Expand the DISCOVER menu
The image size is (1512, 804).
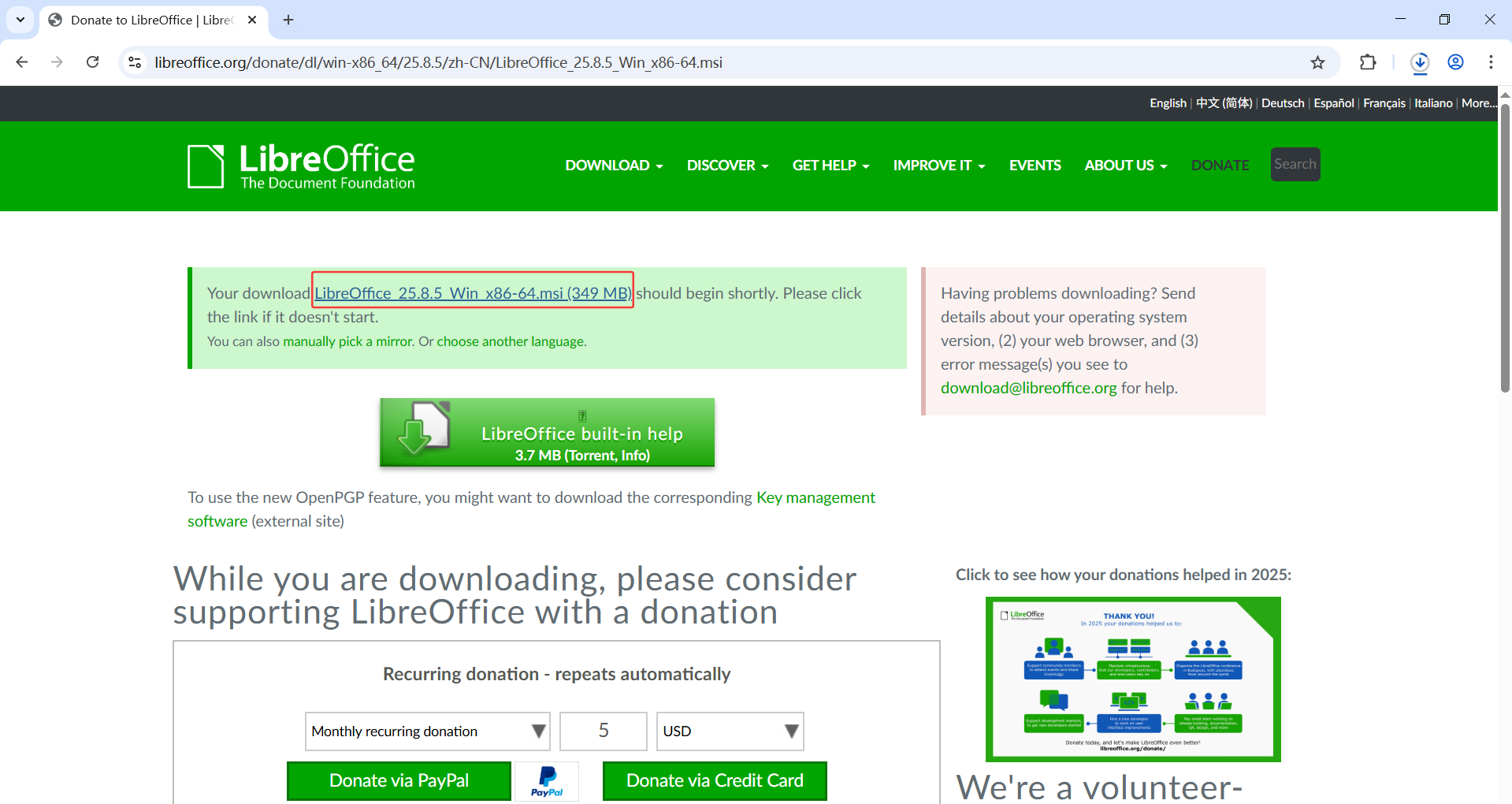point(727,166)
